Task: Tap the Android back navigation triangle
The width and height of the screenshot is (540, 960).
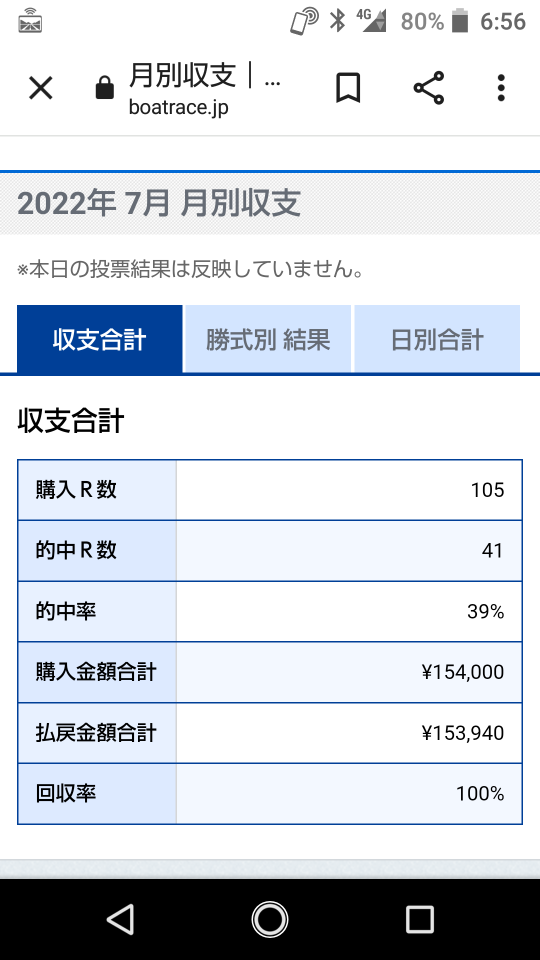Action: pyautogui.click(x=121, y=919)
